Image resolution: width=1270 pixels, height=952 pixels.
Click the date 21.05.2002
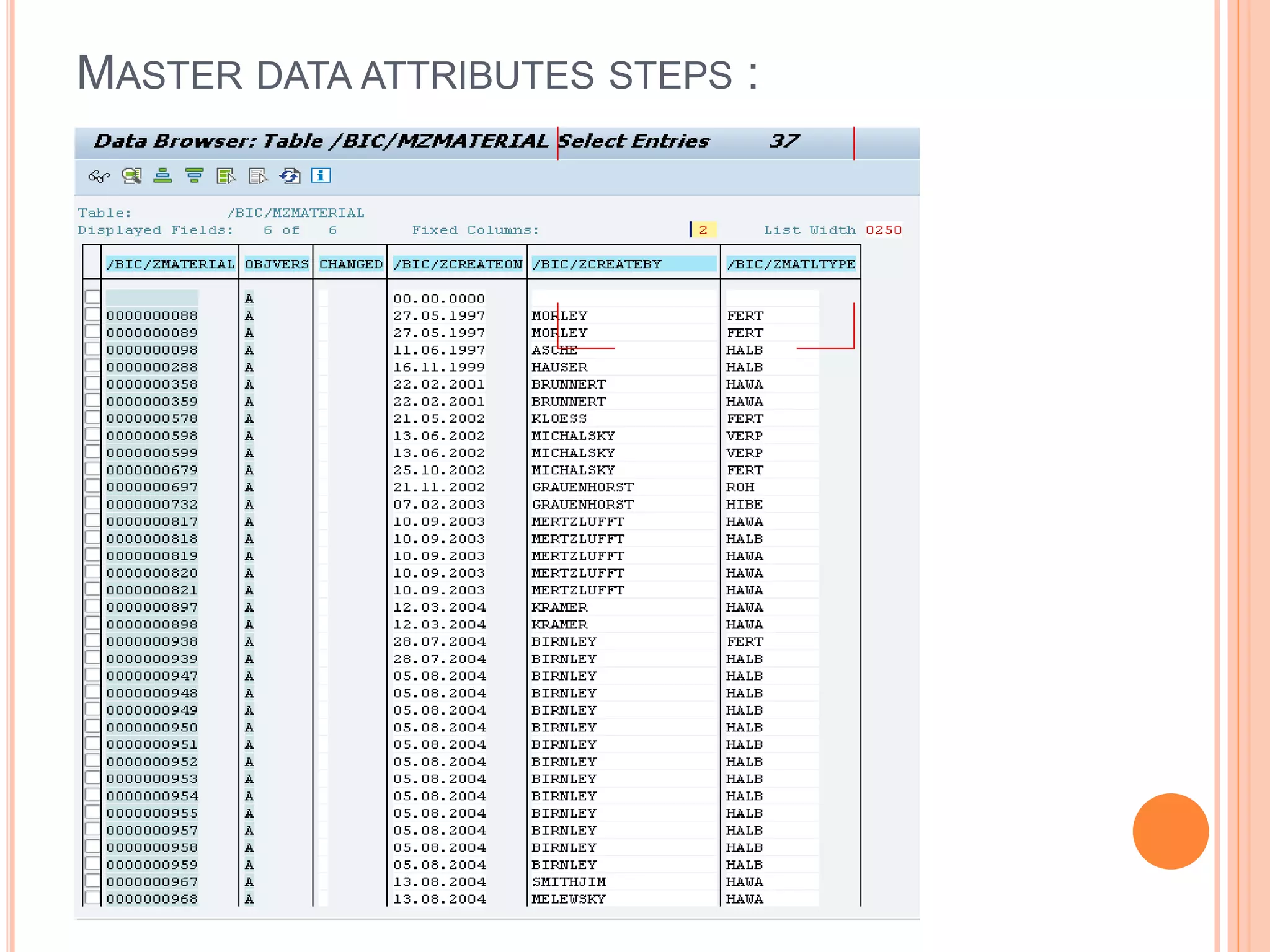coord(439,419)
